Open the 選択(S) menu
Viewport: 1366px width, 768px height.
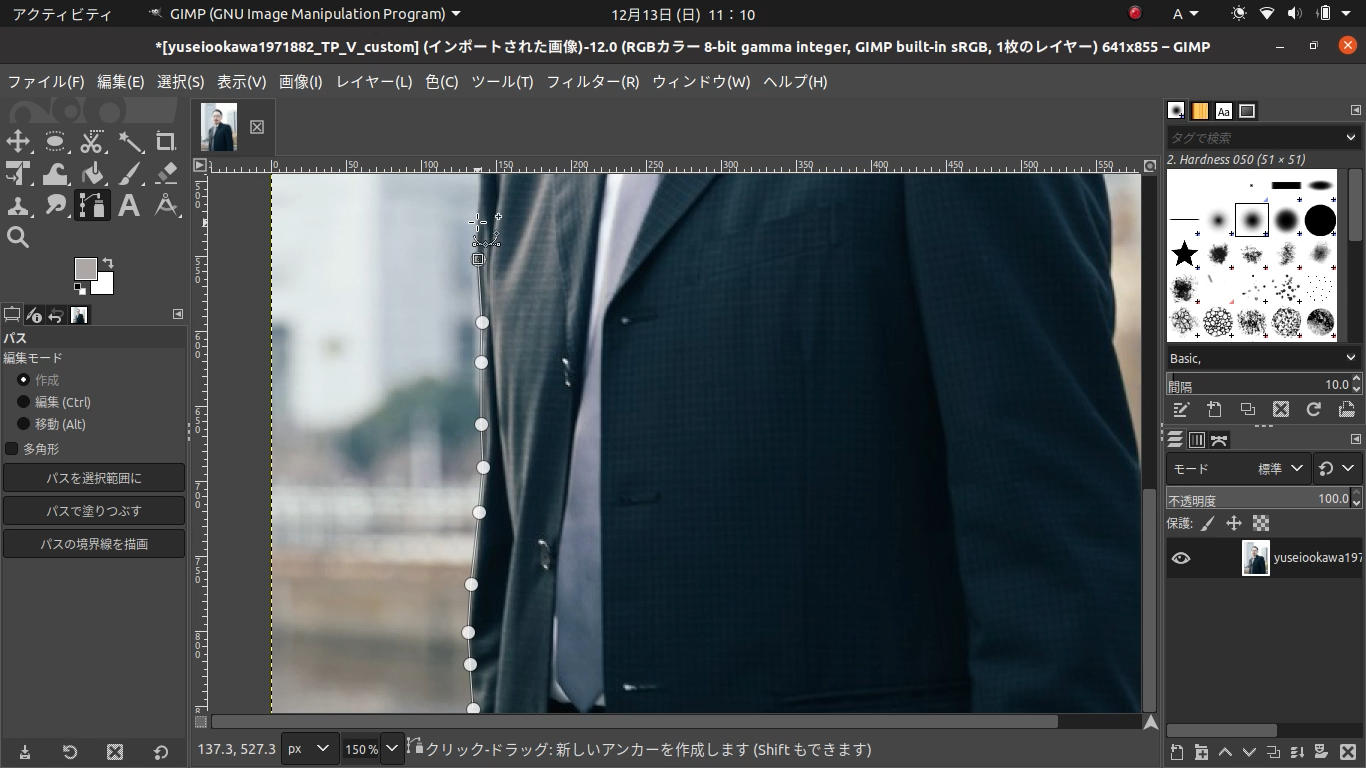click(x=180, y=82)
